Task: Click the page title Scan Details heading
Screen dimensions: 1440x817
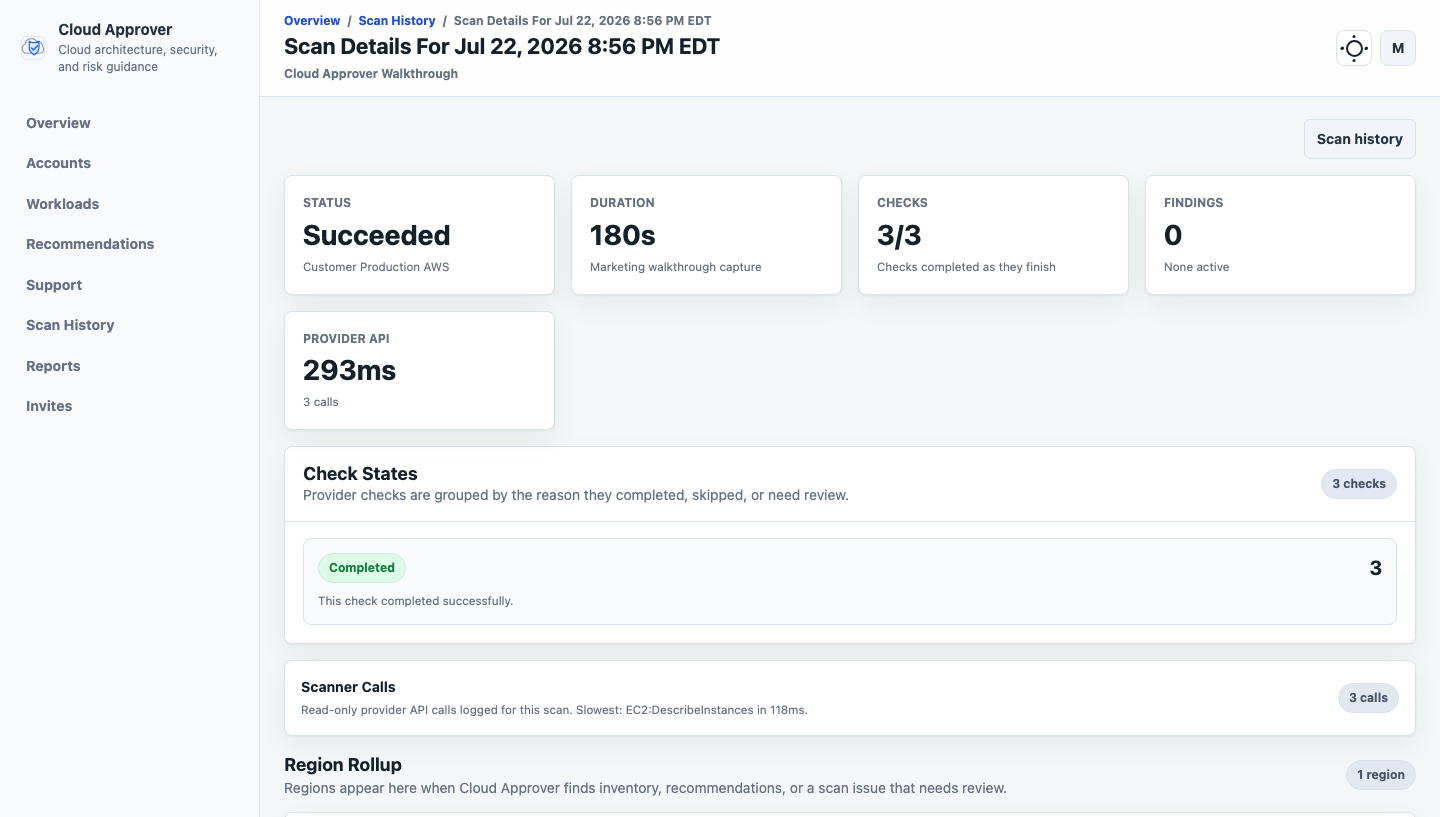Action: click(502, 46)
